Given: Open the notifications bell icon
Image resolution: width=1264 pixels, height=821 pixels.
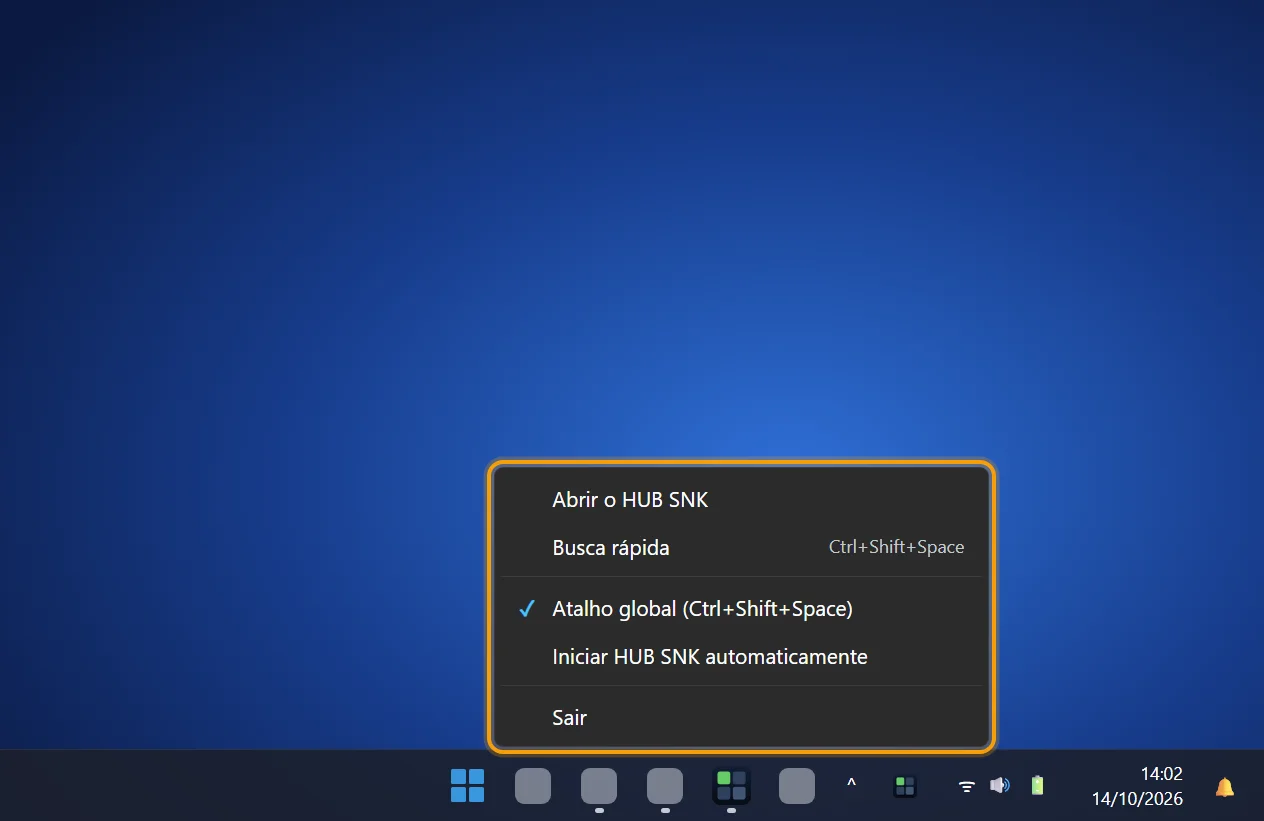Looking at the screenshot, I should pos(1224,787).
